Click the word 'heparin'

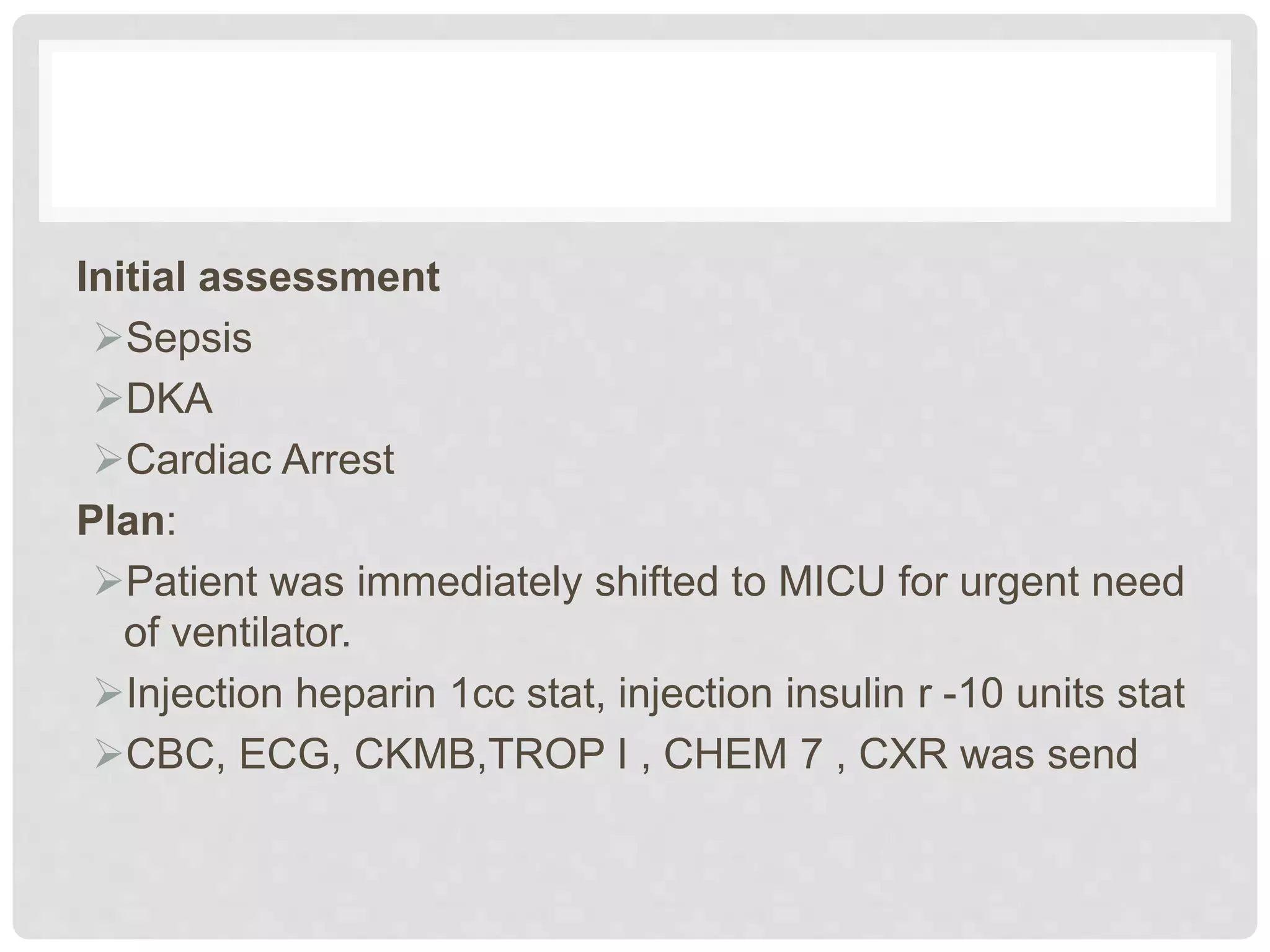365,694
